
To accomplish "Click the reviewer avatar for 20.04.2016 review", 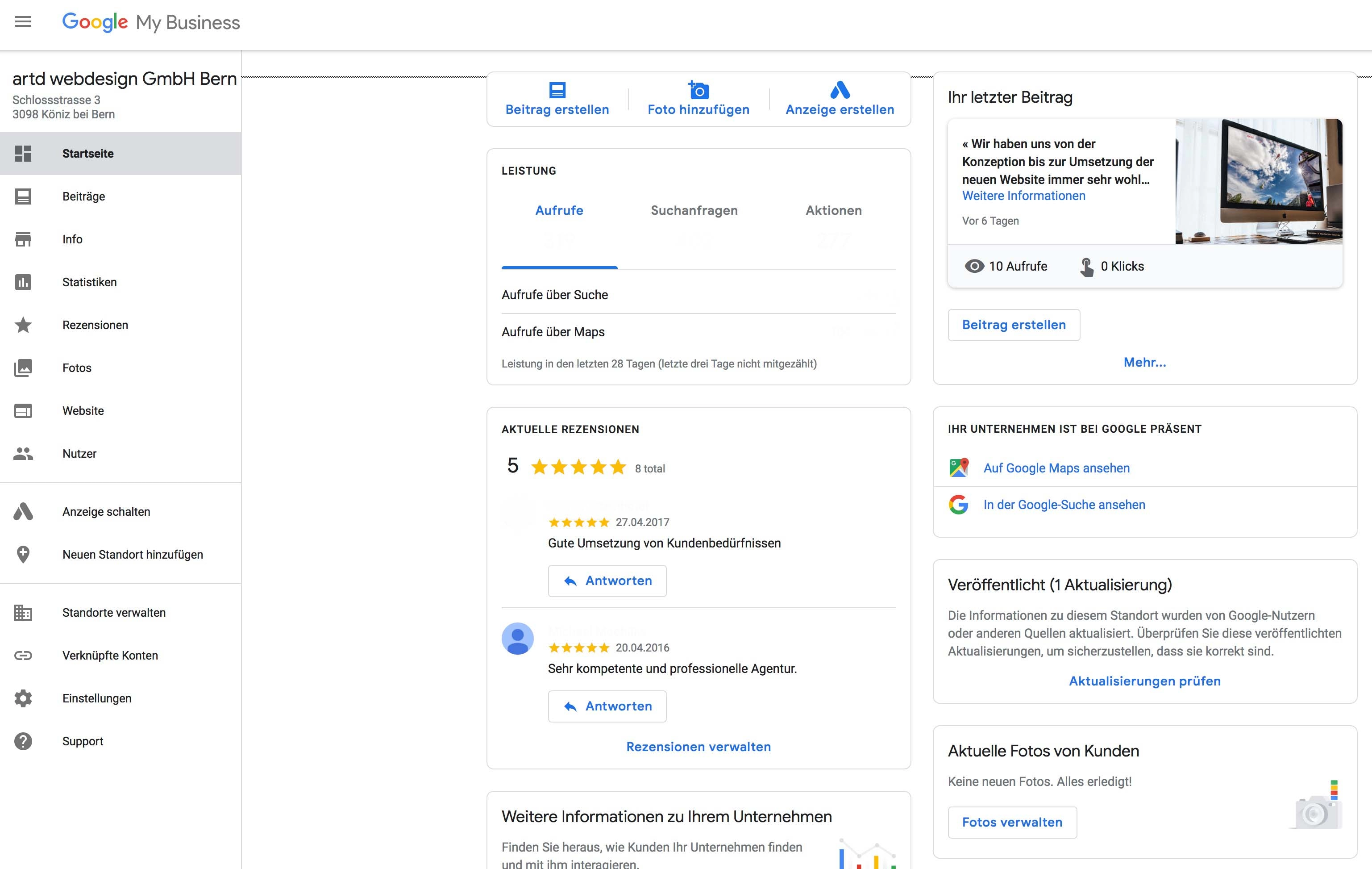I will [517, 638].
